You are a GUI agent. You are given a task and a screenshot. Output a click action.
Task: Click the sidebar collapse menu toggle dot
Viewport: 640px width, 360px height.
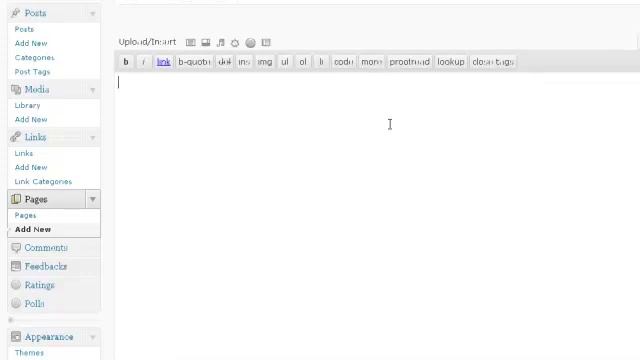[11, 320]
